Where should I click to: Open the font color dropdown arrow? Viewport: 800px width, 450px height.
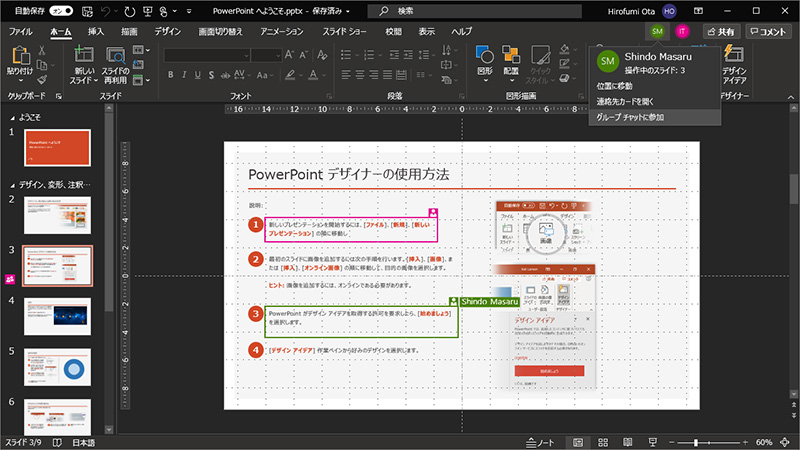click(x=324, y=76)
